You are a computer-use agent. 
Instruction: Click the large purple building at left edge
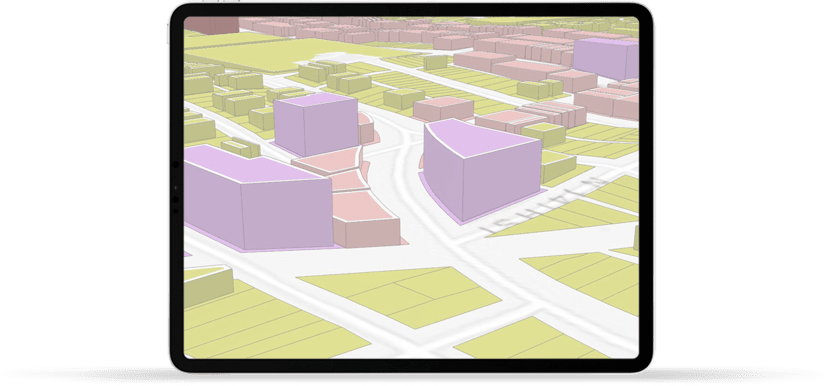(x=258, y=200)
